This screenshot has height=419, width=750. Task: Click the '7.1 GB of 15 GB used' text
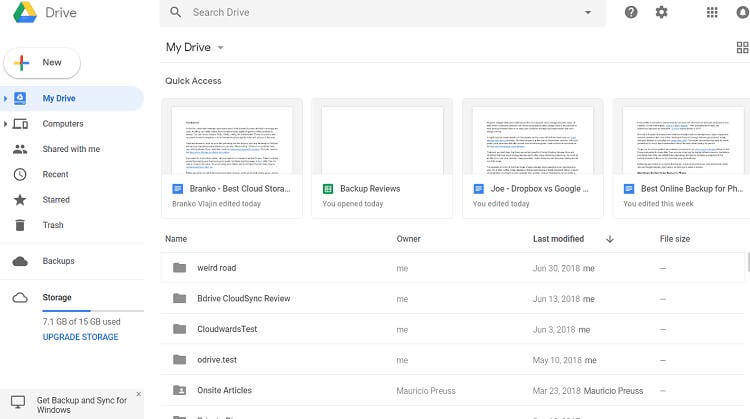81,322
